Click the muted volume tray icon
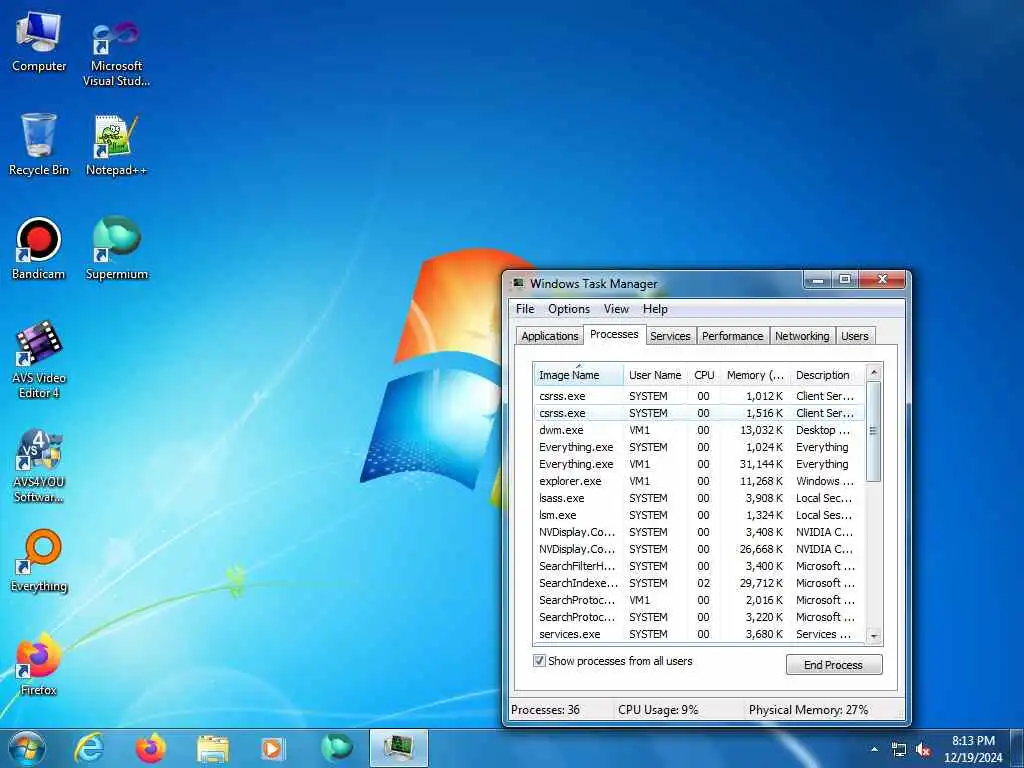 pyautogui.click(x=923, y=750)
